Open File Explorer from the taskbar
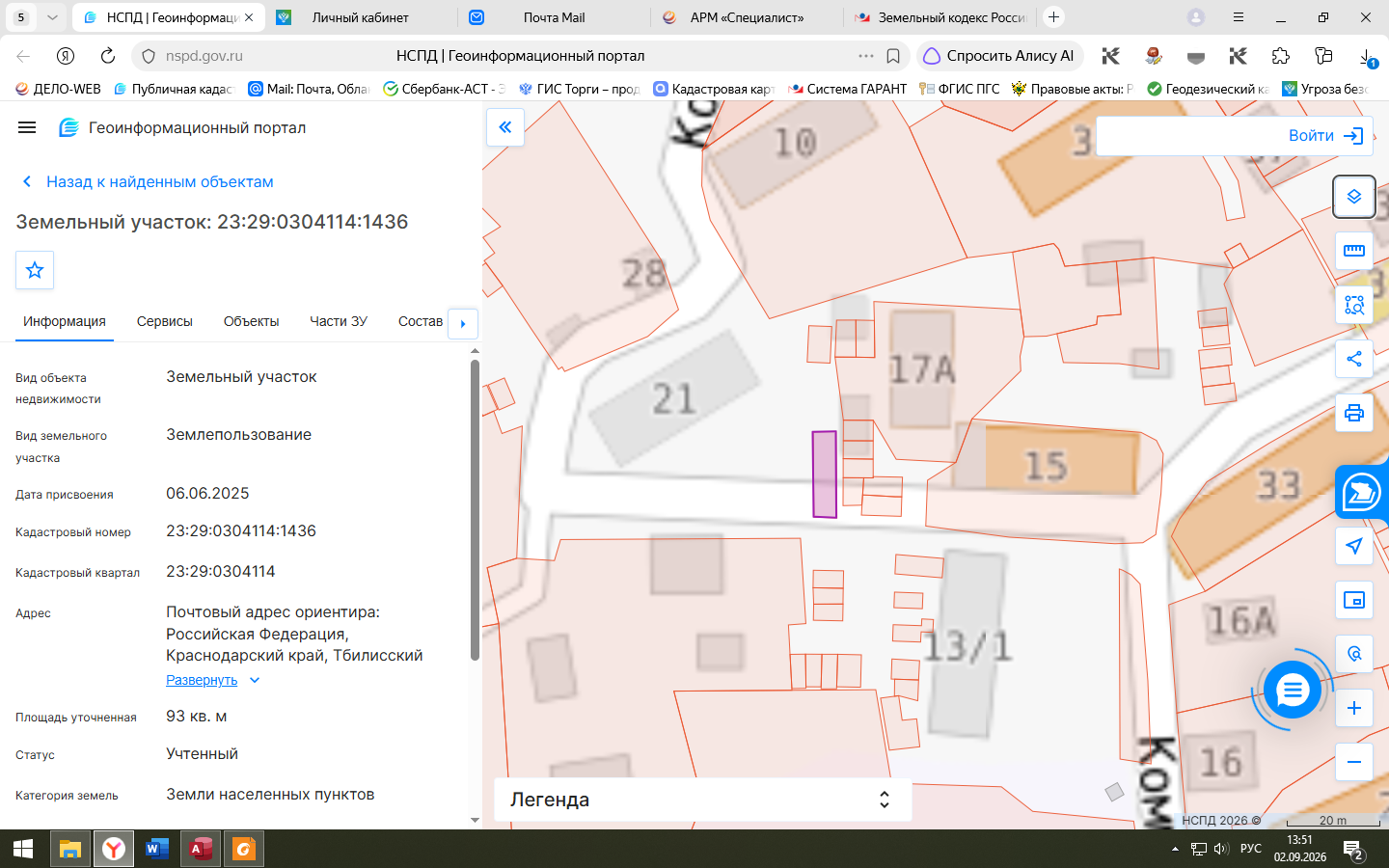Screen dimensions: 1389x868 tap(70, 849)
